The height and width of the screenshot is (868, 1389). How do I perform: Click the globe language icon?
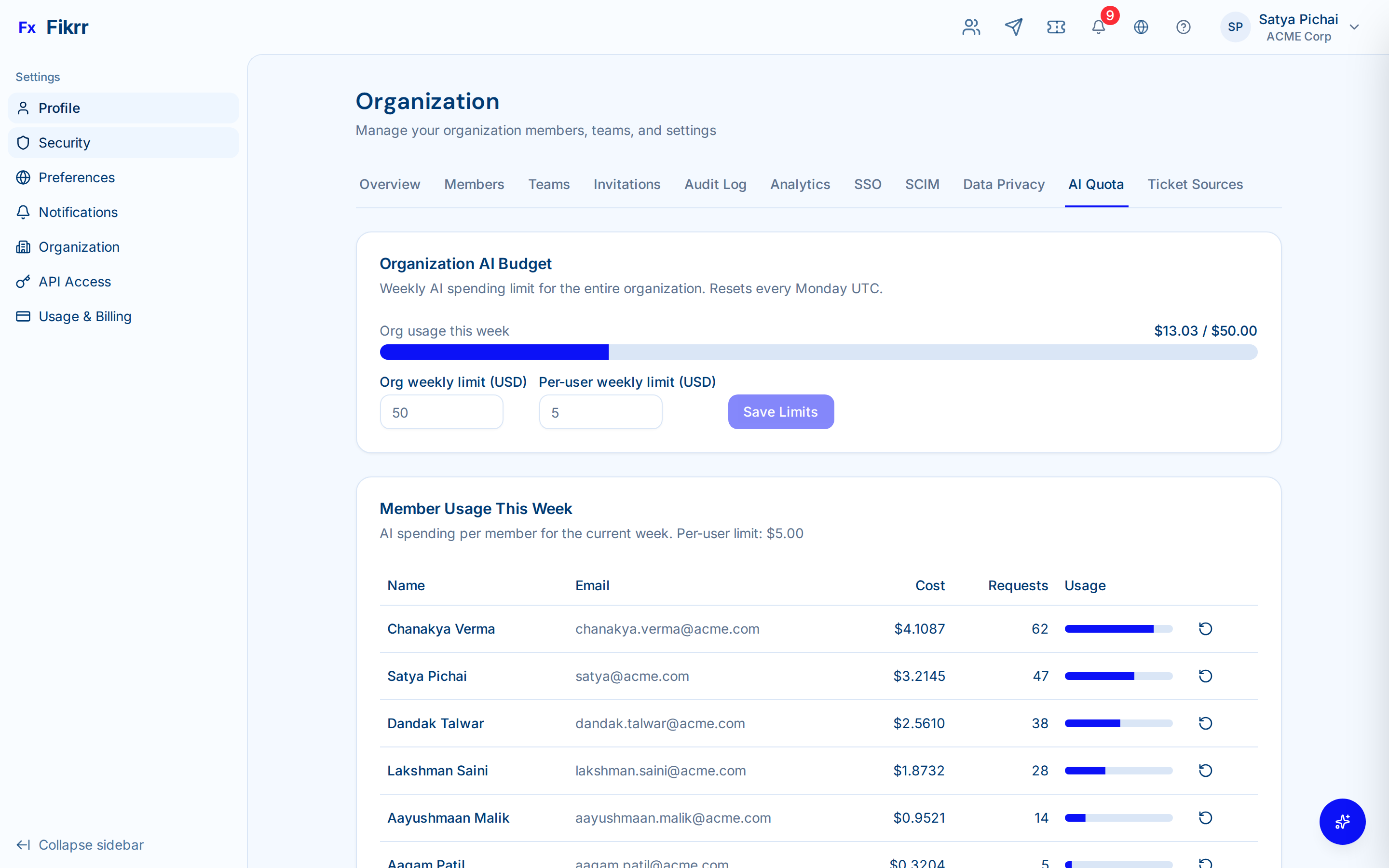[x=1141, y=27]
